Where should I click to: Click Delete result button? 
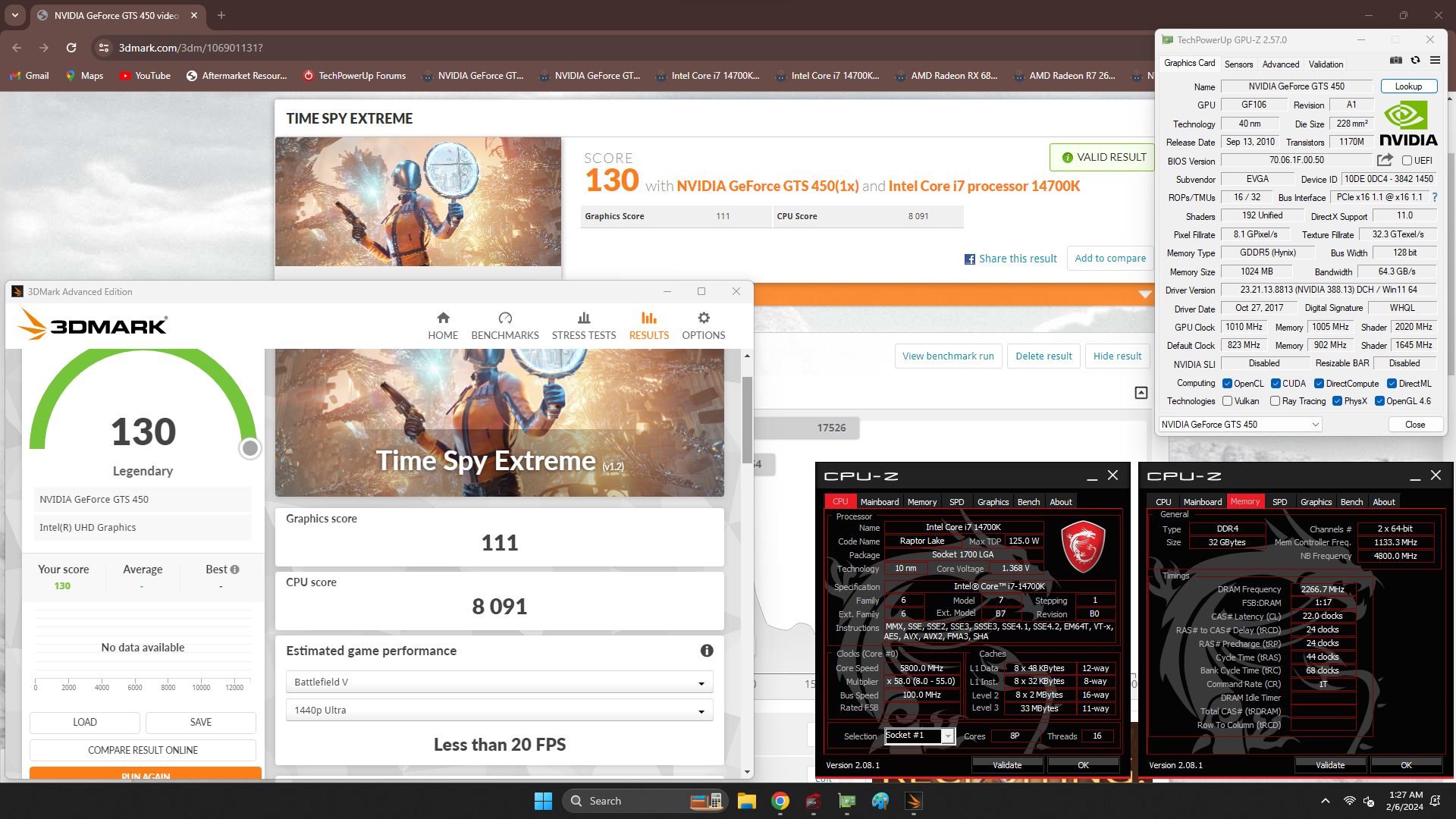click(x=1043, y=356)
